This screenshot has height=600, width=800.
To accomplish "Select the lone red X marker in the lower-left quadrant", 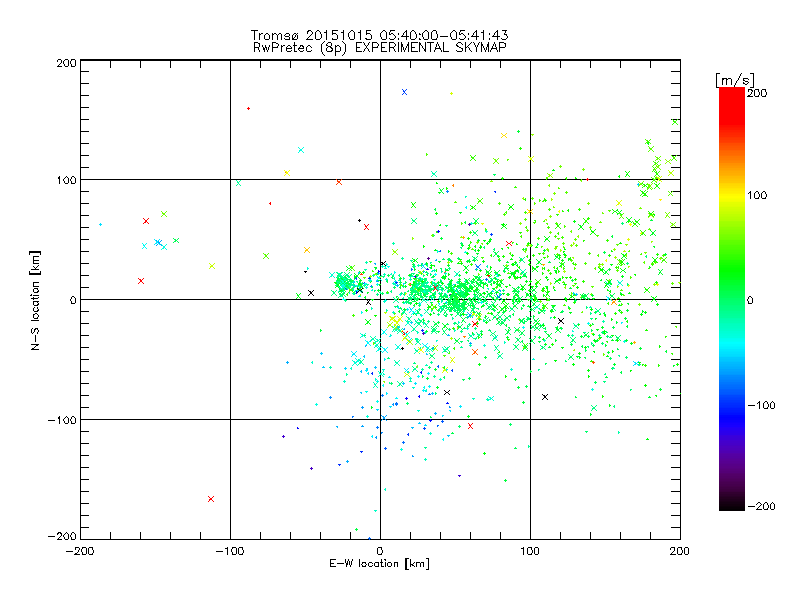I will (211, 499).
